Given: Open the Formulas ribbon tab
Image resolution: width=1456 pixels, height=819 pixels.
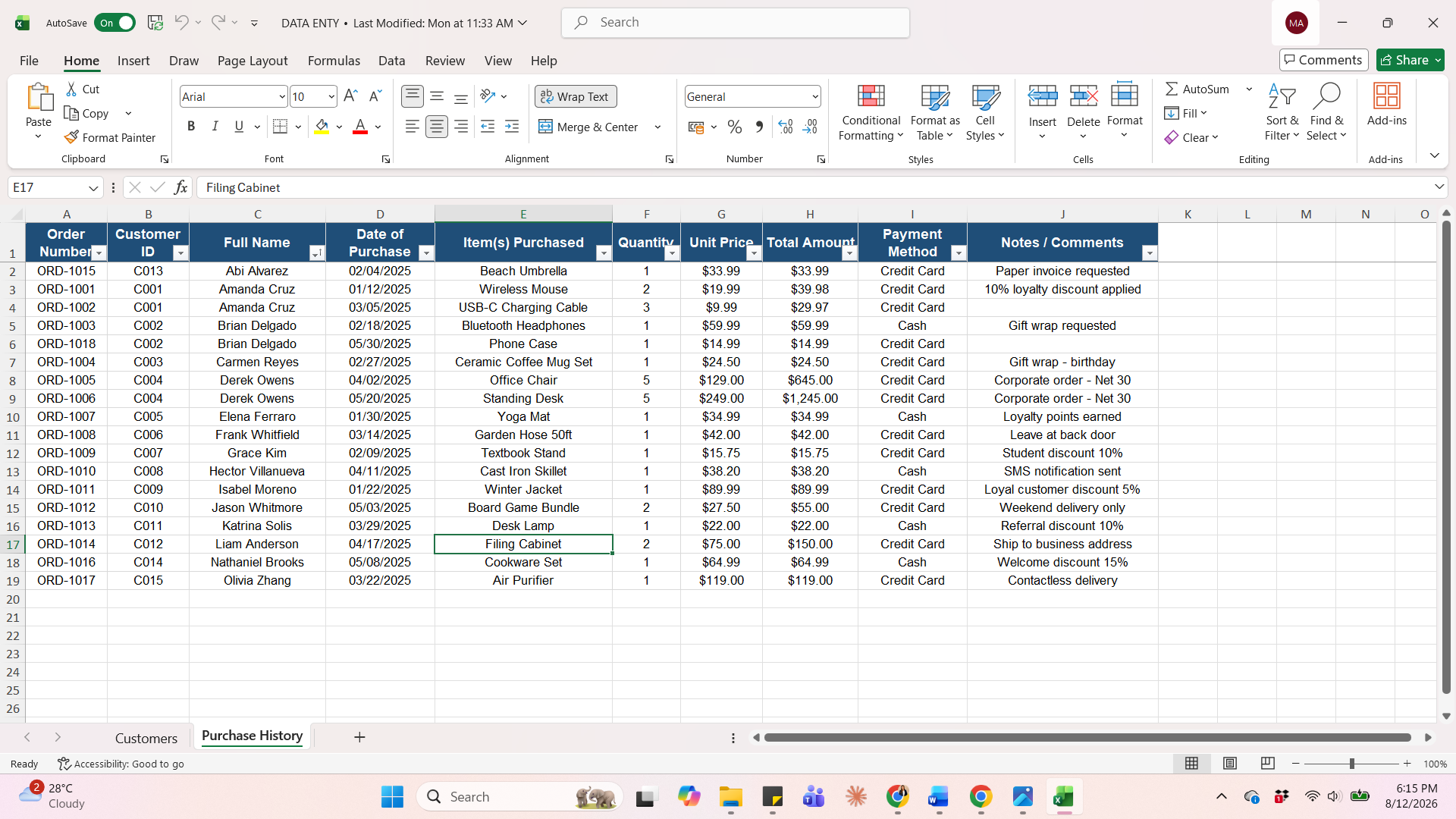Looking at the screenshot, I should (x=334, y=61).
